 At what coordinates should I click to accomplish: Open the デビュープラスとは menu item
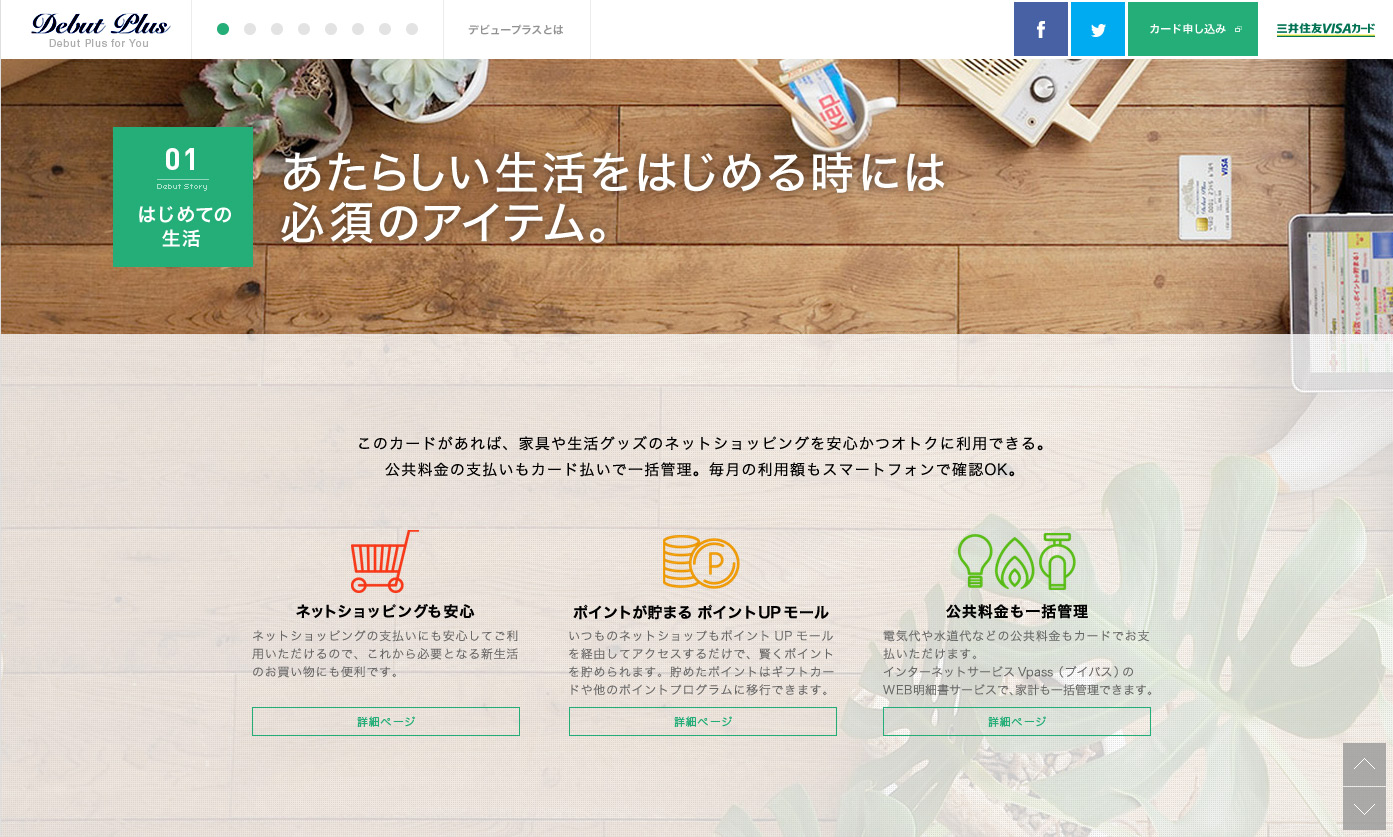click(x=516, y=30)
